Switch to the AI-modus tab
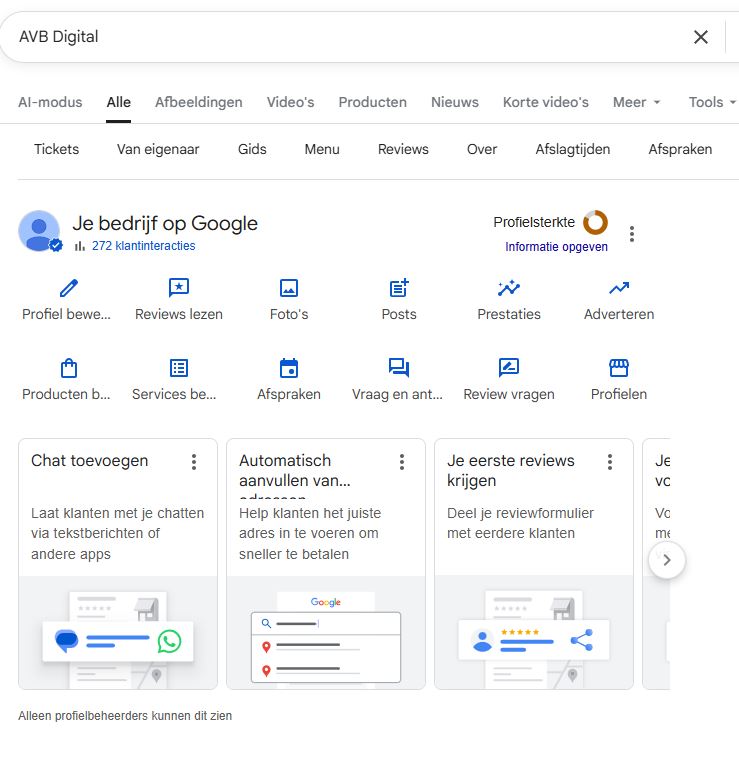Screen dimensions: 739x760 pos(50,102)
